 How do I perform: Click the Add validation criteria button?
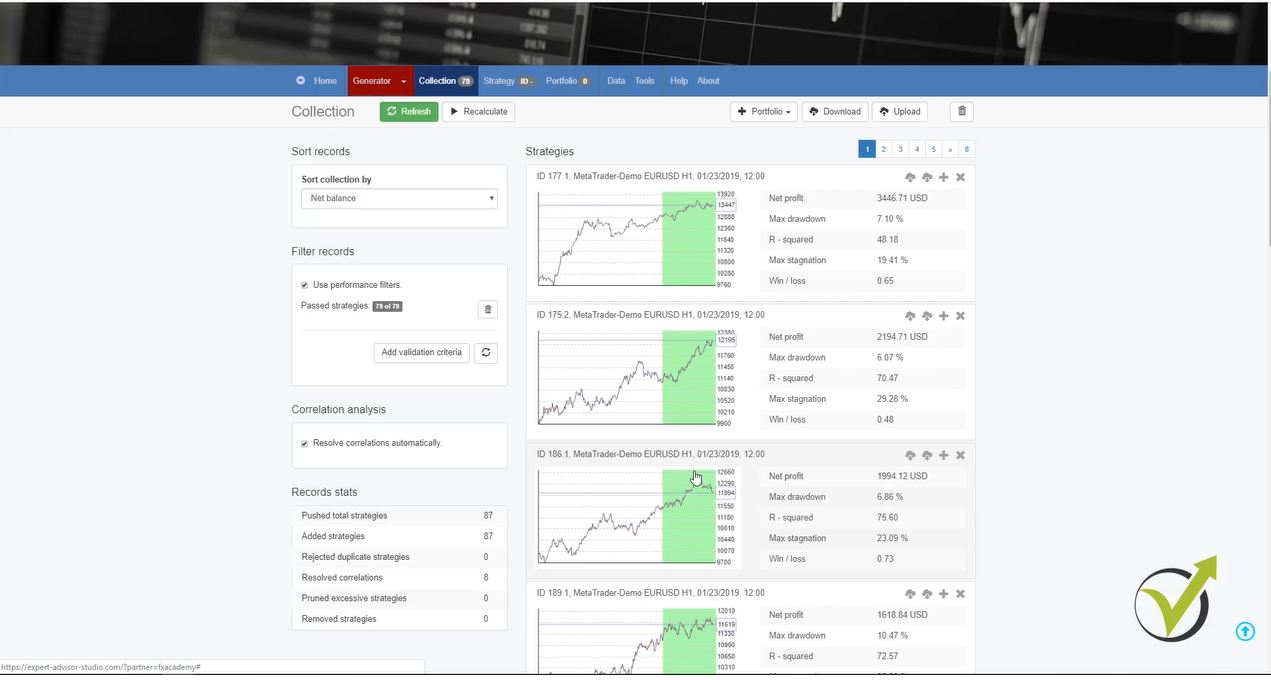tap(420, 352)
